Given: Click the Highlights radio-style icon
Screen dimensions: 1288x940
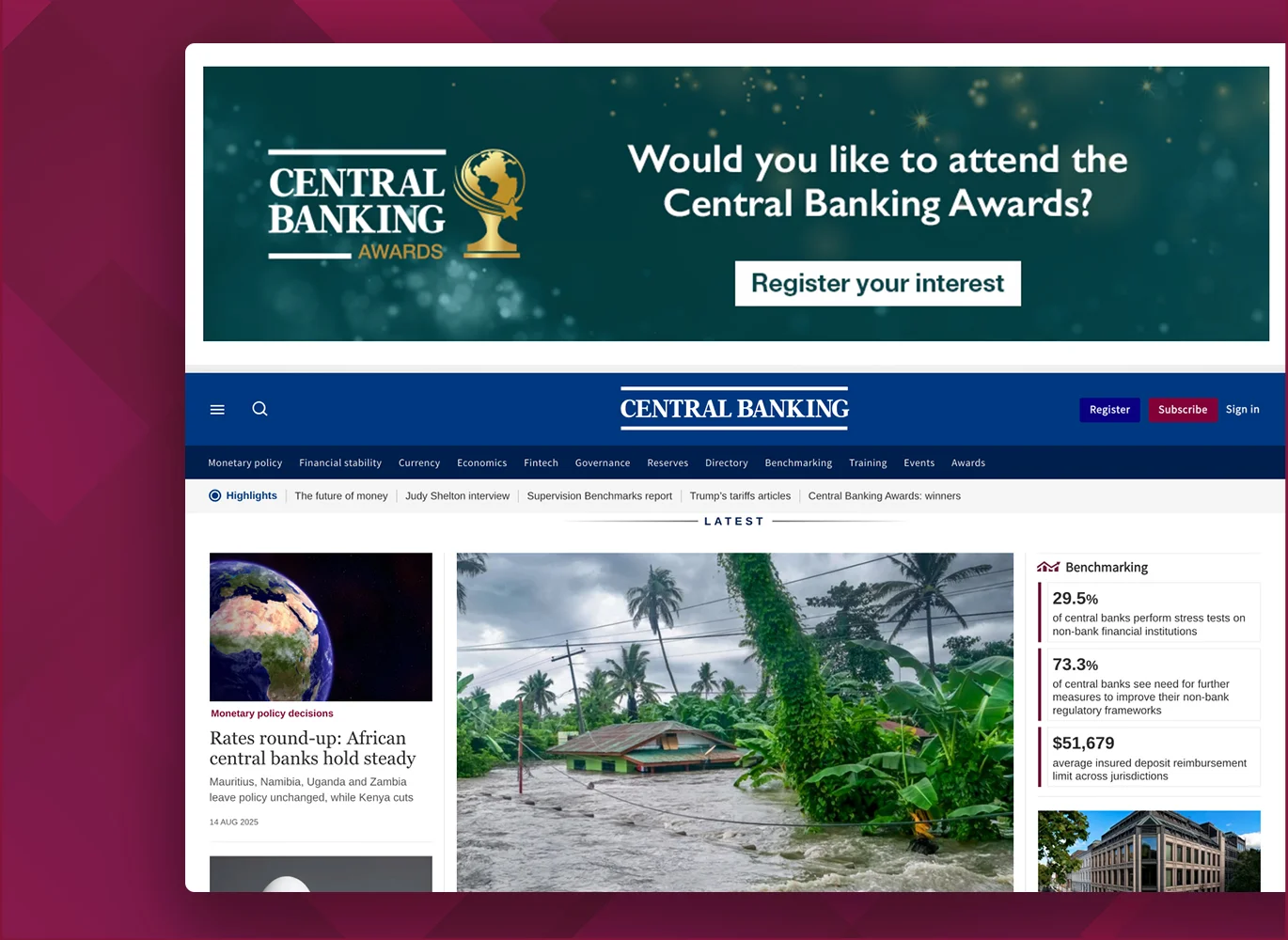Looking at the screenshot, I should (x=215, y=495).
